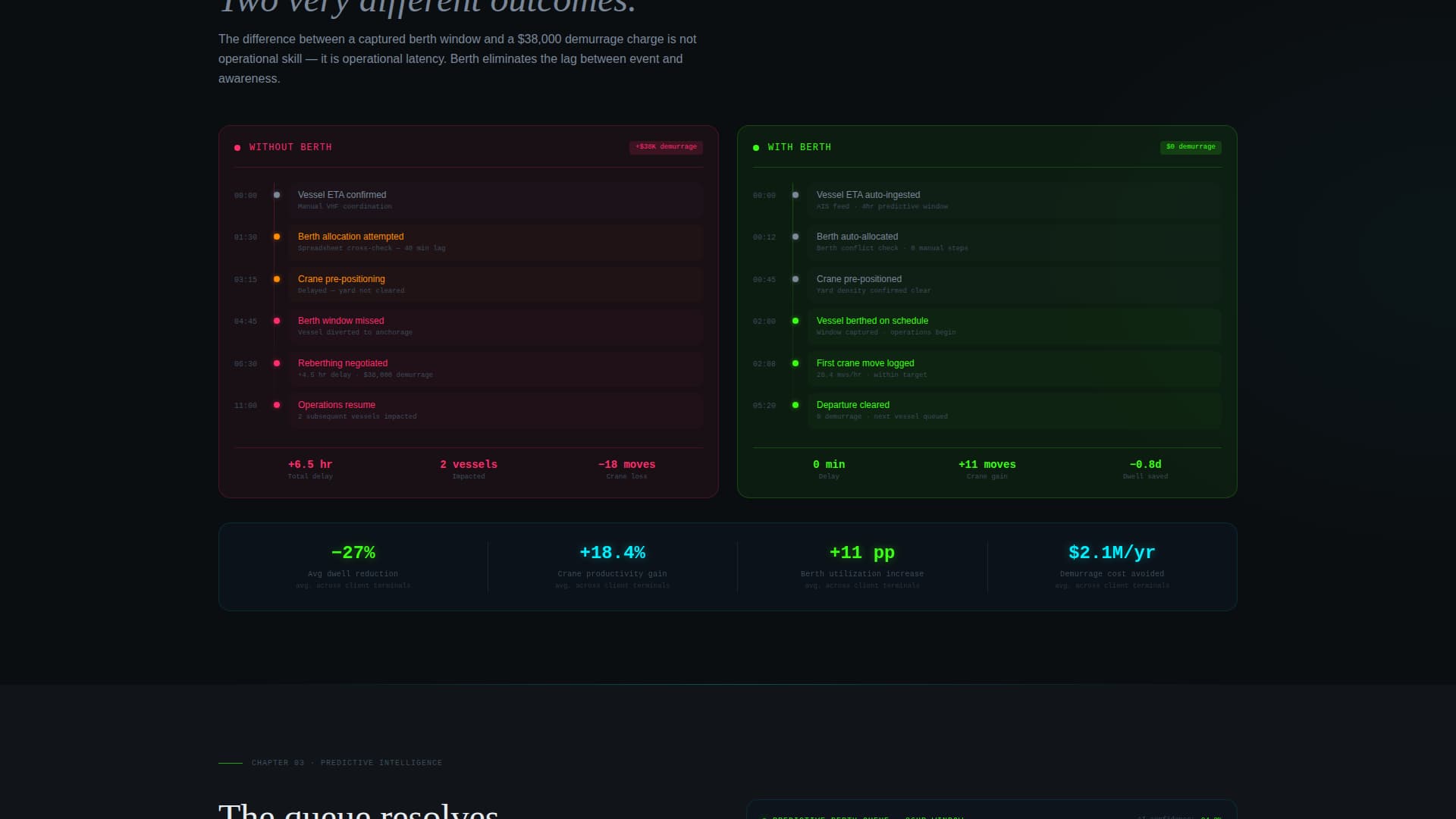
Task: Click the −18 moves crane loss stat
Action: pyautogui.click(x=627, y=464)
